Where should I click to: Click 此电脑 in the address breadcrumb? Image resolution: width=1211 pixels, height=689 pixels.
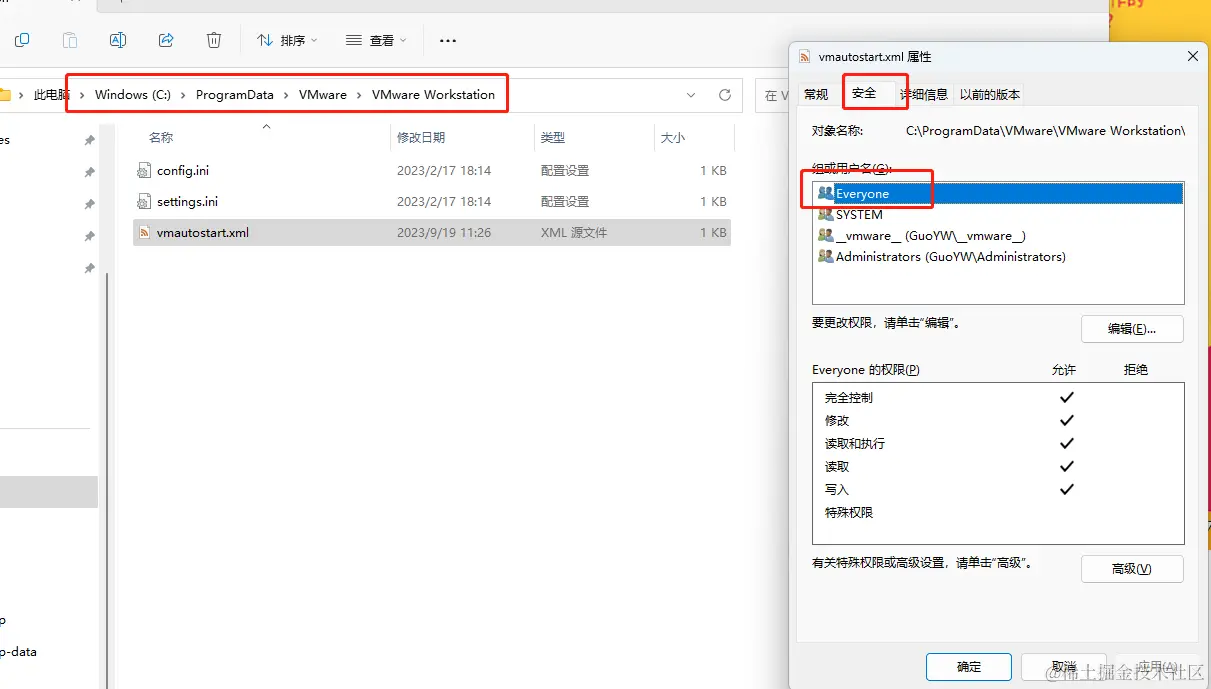pos(51,95)
